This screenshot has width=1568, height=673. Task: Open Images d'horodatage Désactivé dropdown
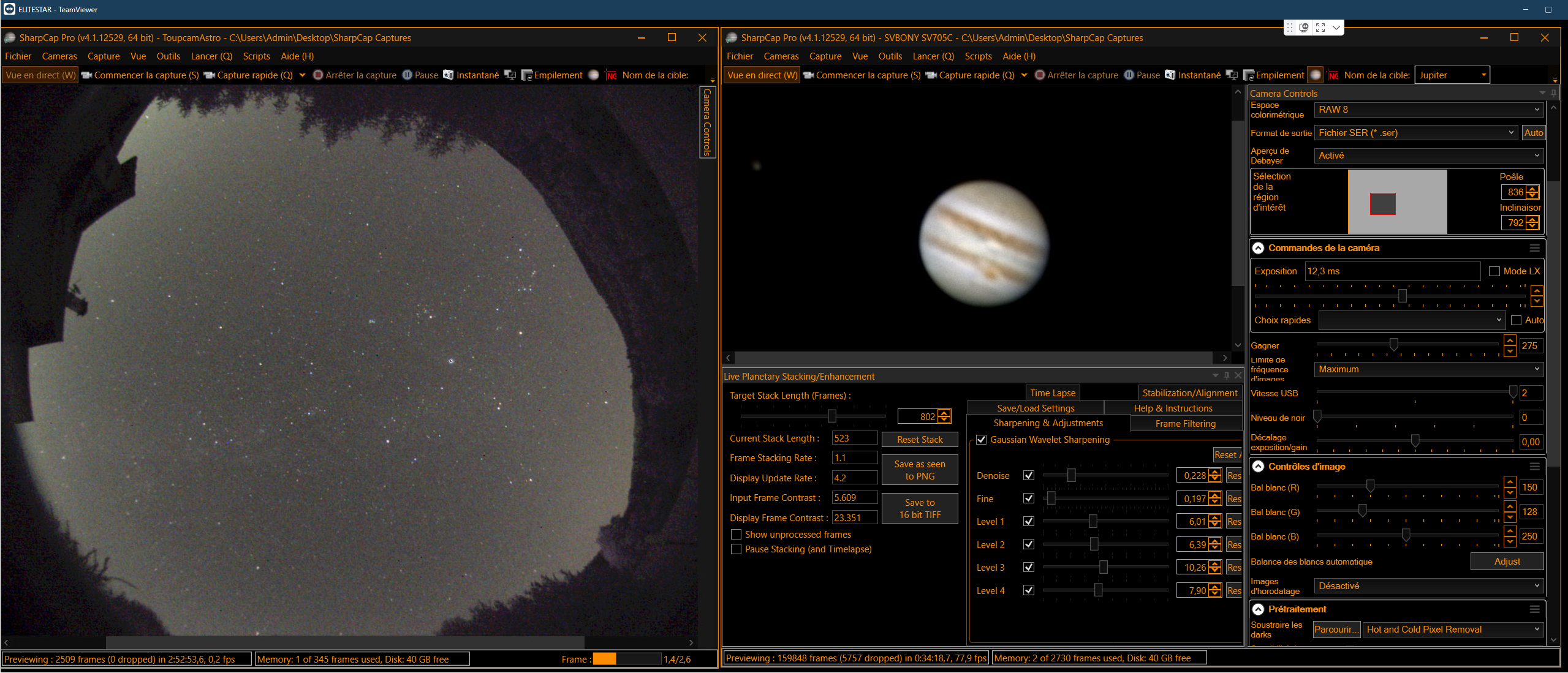(1428, 586)
